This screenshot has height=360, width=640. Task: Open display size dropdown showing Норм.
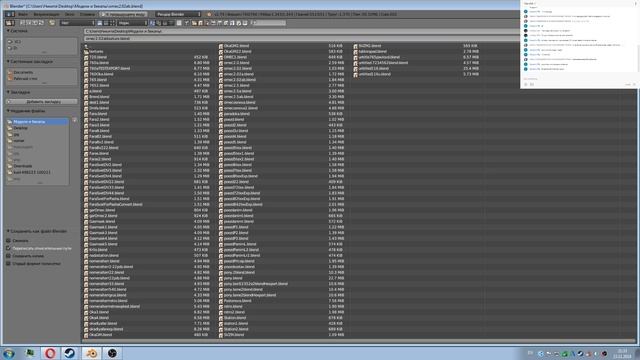tap(132, 23)
